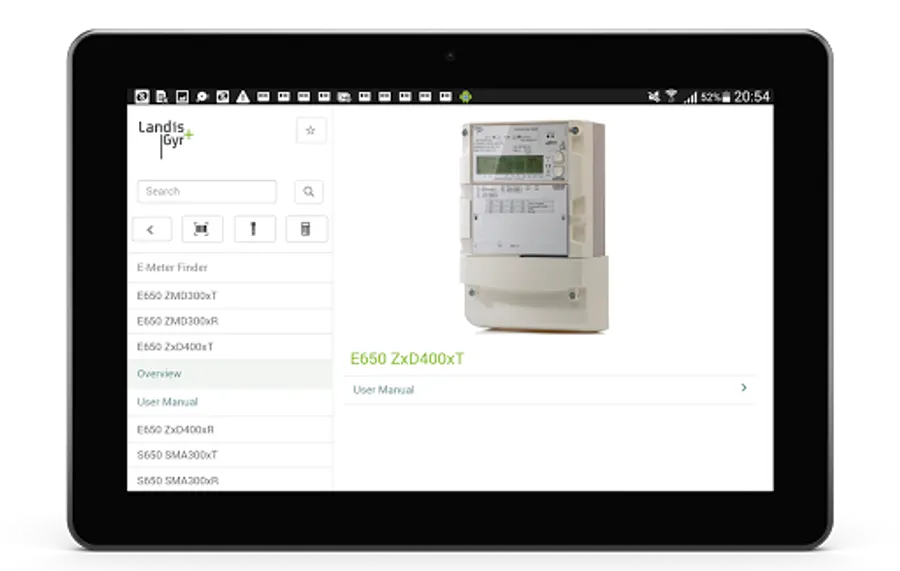
Task: Open the calculator icon button
Action: pyautogui.click(x=306, y=230)
